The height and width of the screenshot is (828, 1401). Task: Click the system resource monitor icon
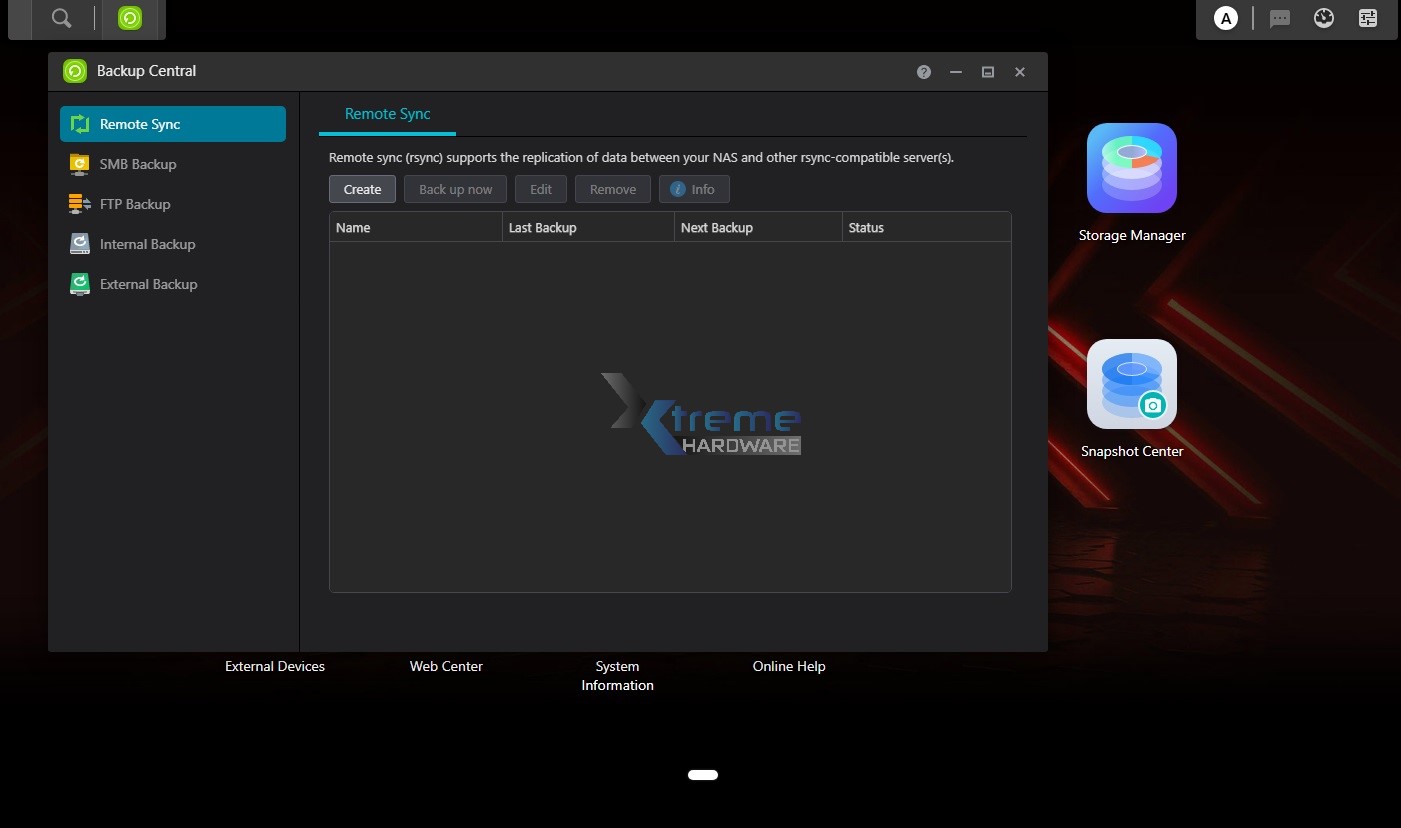[1323, 17]
